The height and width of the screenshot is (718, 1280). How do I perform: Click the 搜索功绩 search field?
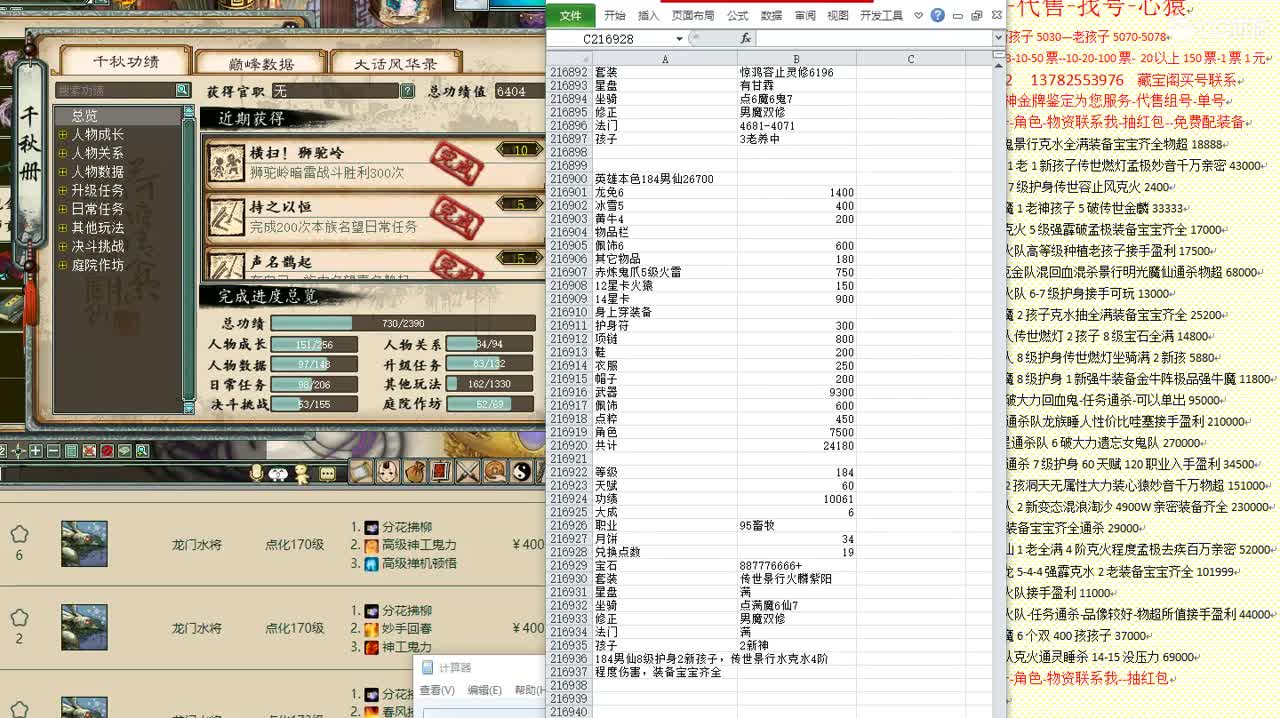coord(115,90)
